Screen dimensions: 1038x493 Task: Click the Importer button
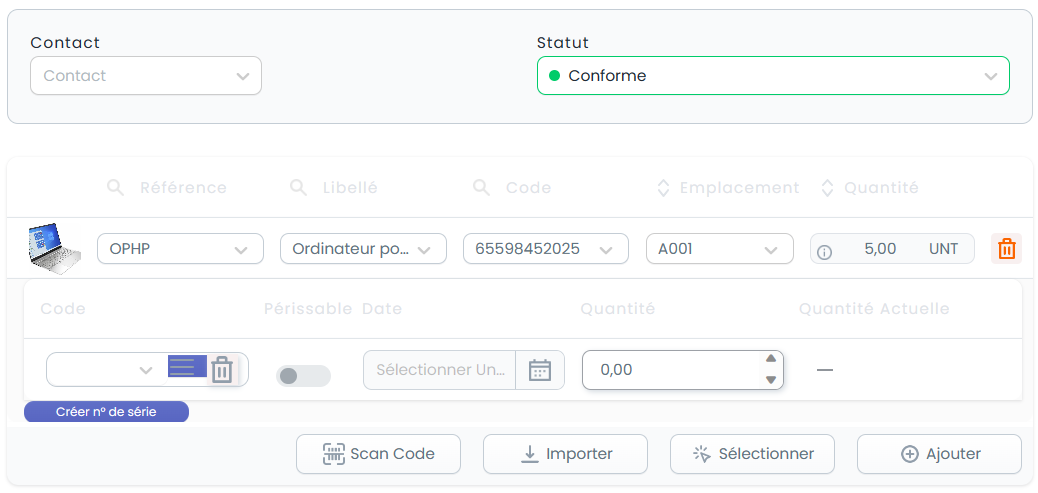565,454
